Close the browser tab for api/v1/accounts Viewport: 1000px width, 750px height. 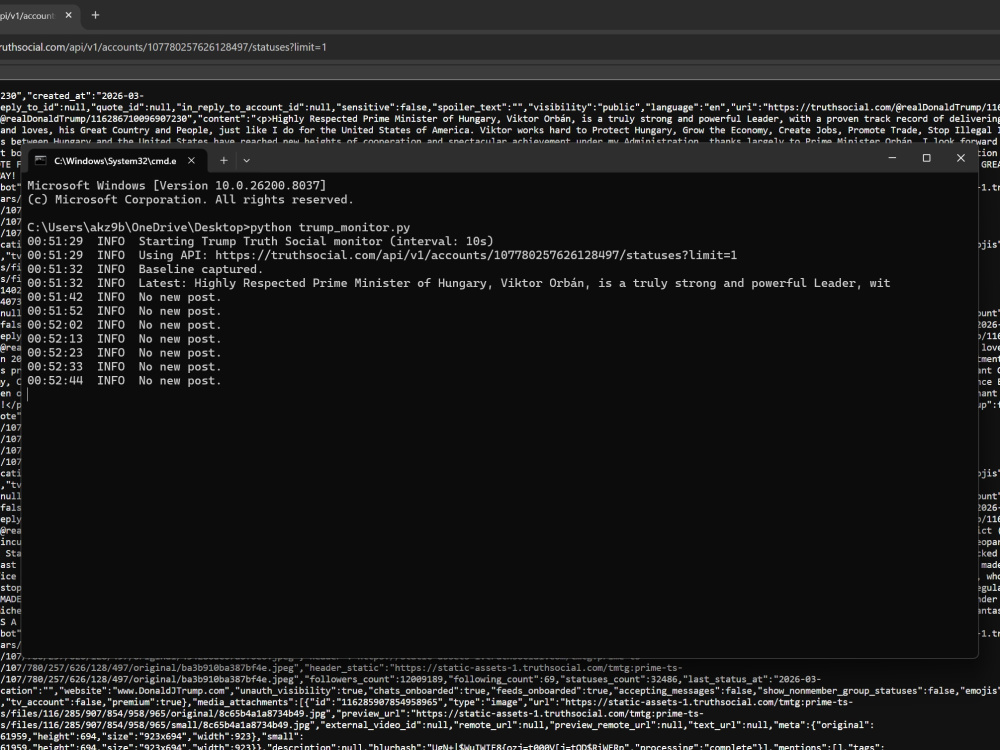tap(69, 15)
